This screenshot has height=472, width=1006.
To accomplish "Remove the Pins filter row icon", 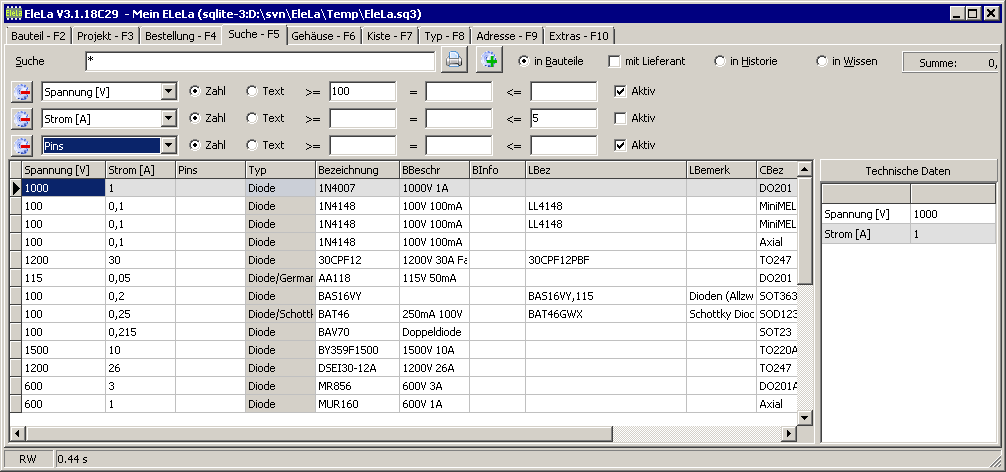I will (22, 146).
